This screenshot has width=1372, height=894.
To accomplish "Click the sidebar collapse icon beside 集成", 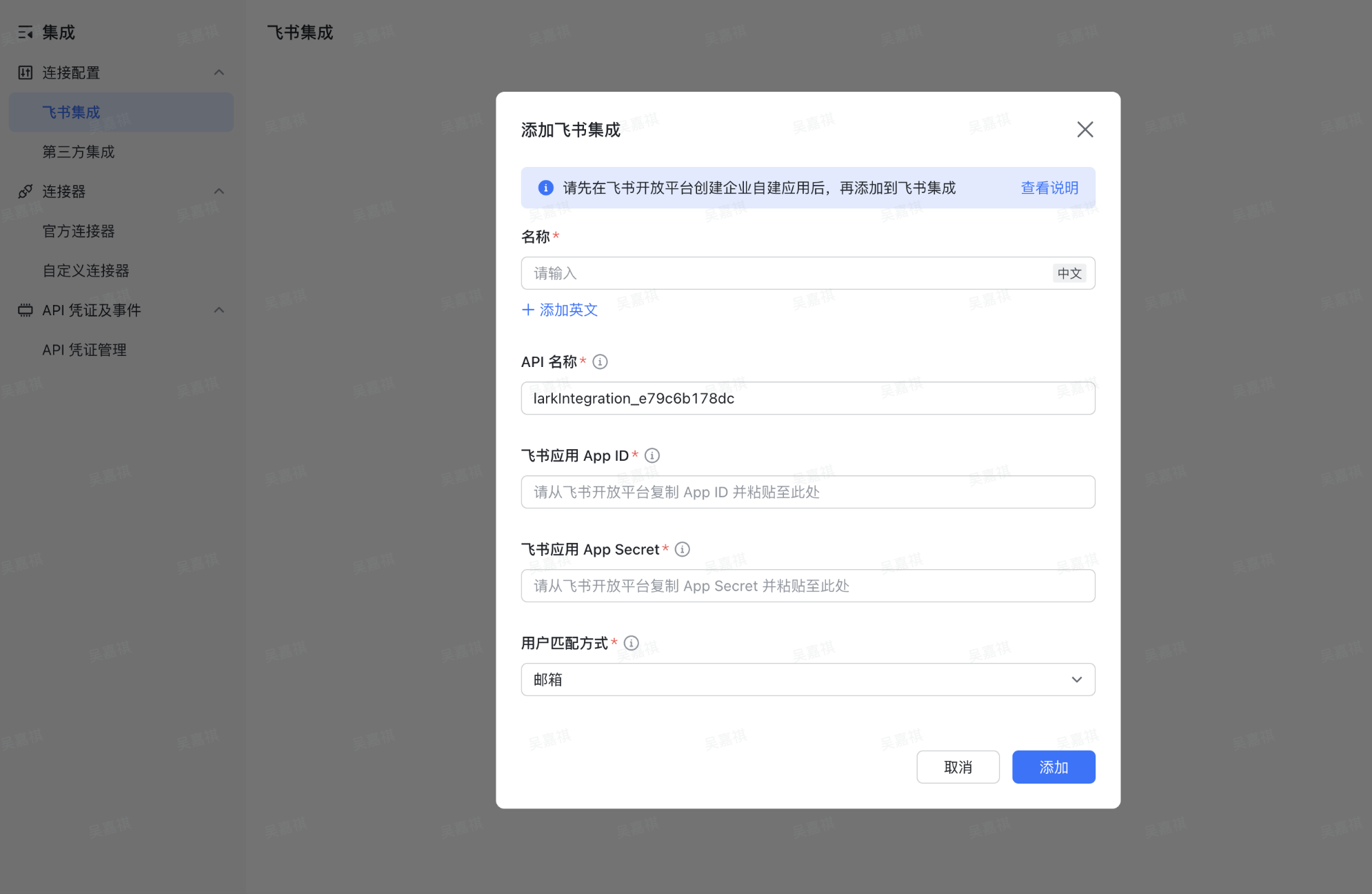I will 26,32.
